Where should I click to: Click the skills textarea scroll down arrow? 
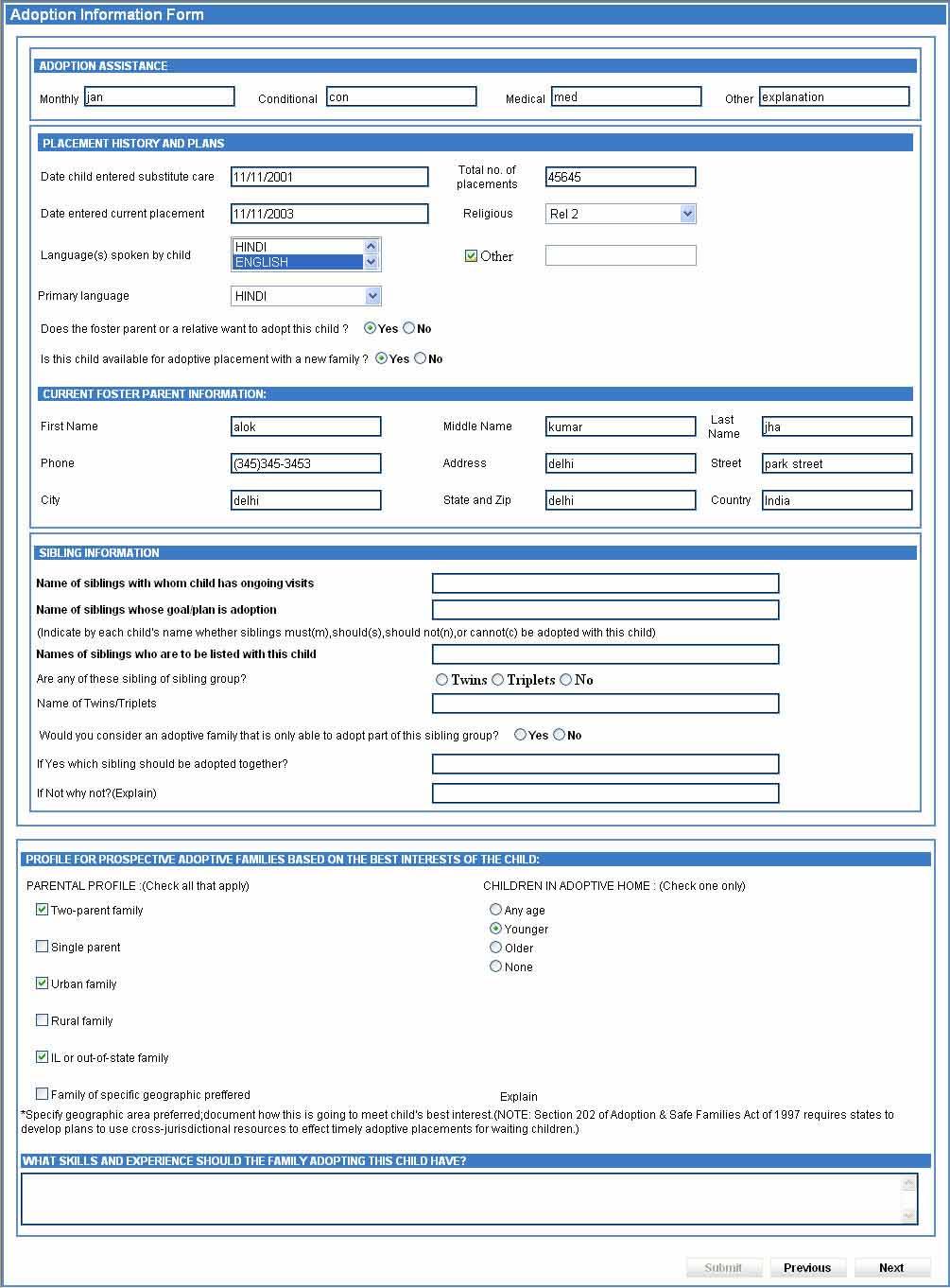909,1215
